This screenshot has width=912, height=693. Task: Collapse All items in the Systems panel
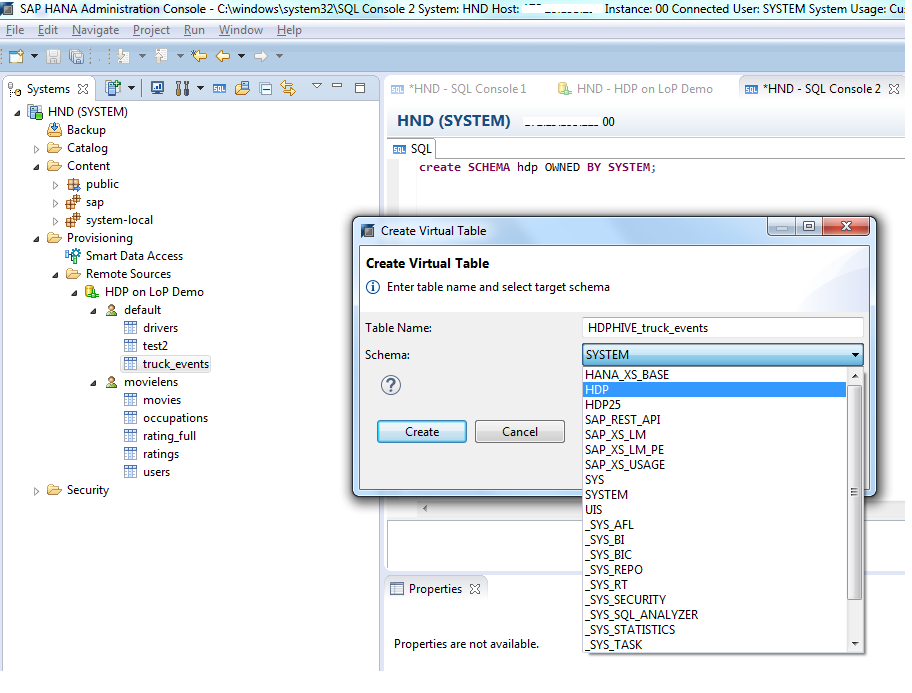264,88
